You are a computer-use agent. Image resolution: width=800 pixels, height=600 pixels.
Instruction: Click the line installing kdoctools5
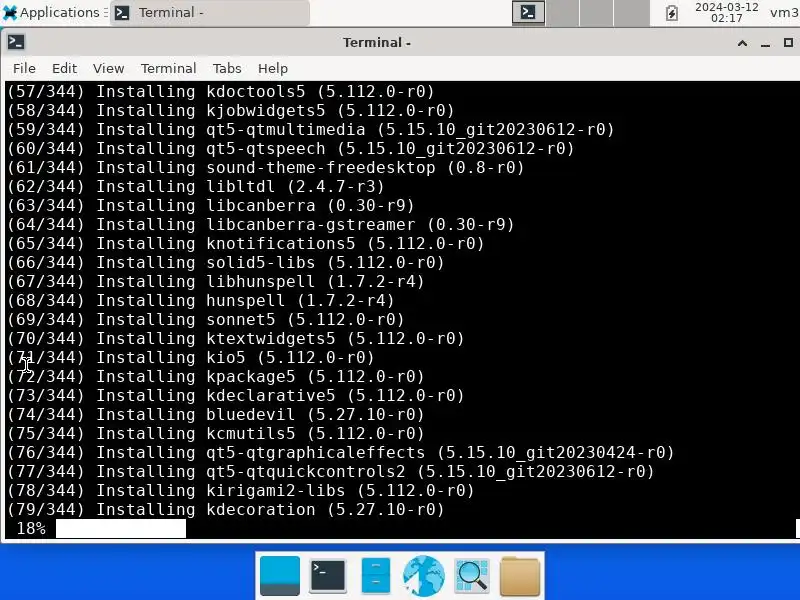coord(220,91)
